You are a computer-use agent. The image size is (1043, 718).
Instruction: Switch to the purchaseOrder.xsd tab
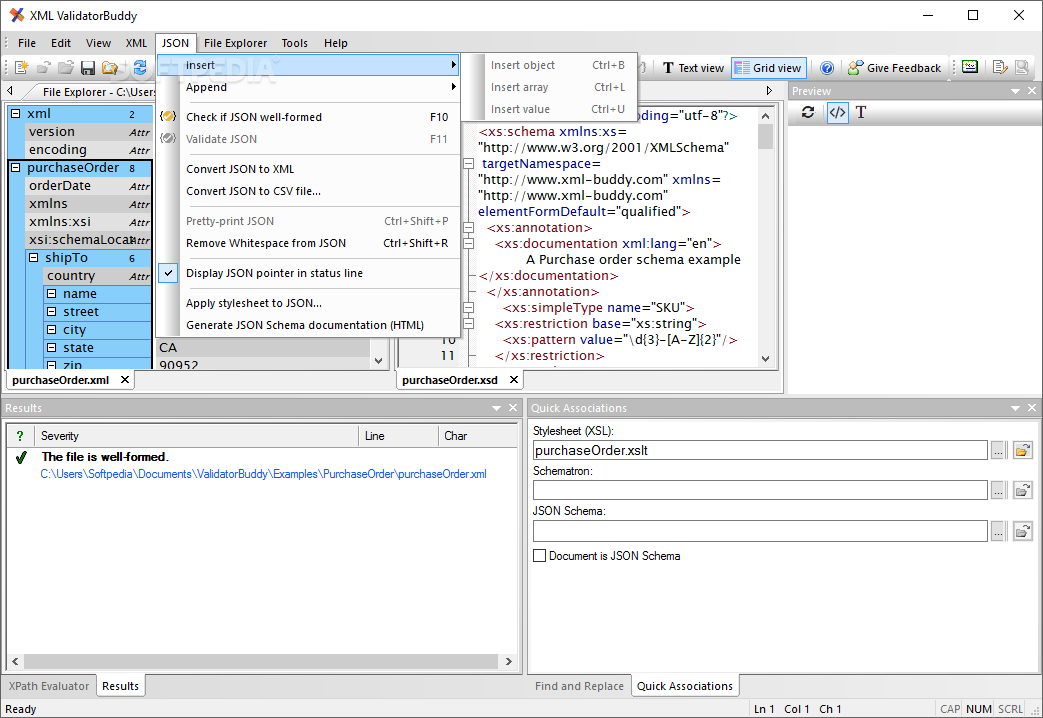tap(450, 380)
